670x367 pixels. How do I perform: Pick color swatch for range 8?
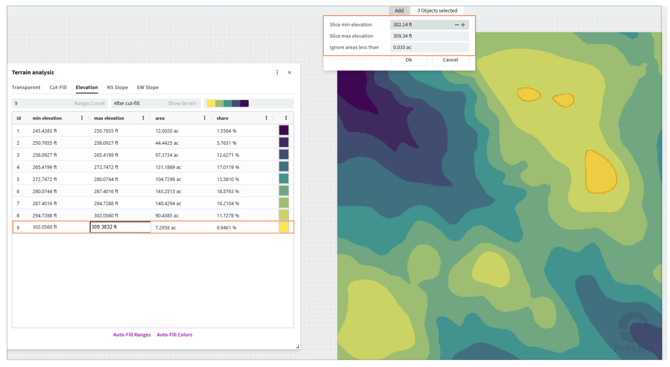[x=284, y=215]
